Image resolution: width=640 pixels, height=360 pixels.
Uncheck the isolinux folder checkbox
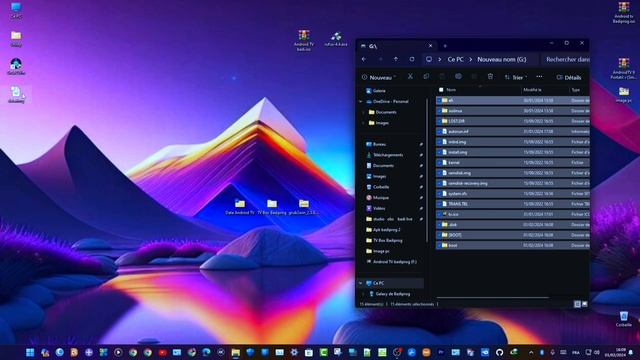[x=439, y=111]
